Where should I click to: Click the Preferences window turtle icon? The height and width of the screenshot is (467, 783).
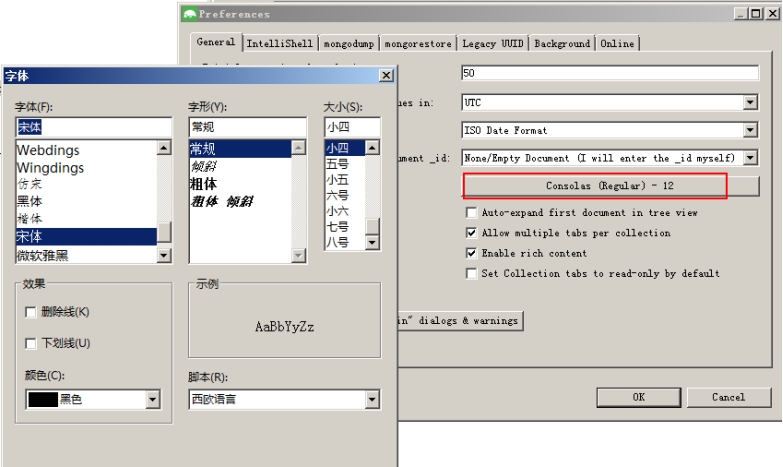pyautogui.click(x=189, y=14)
